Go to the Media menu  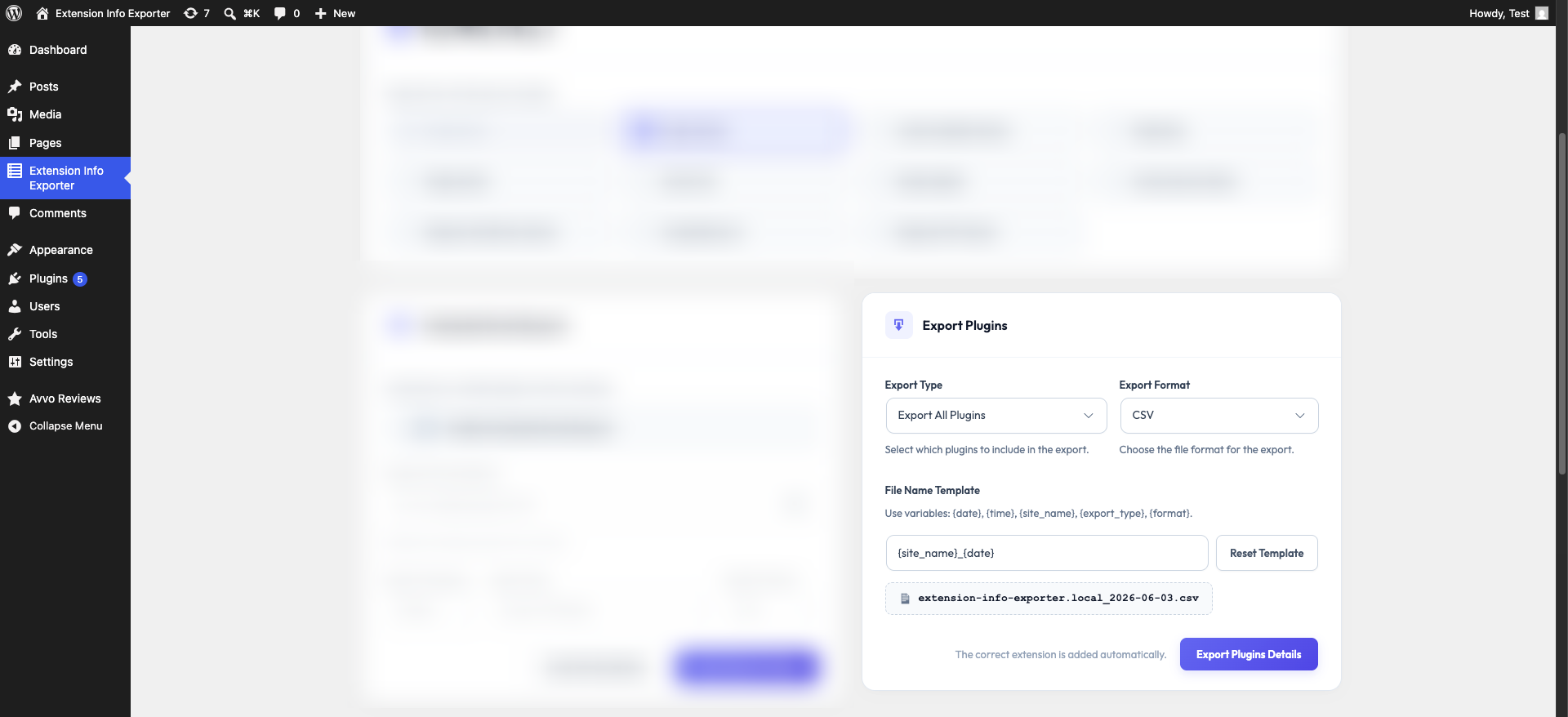[x=65, y=114]
